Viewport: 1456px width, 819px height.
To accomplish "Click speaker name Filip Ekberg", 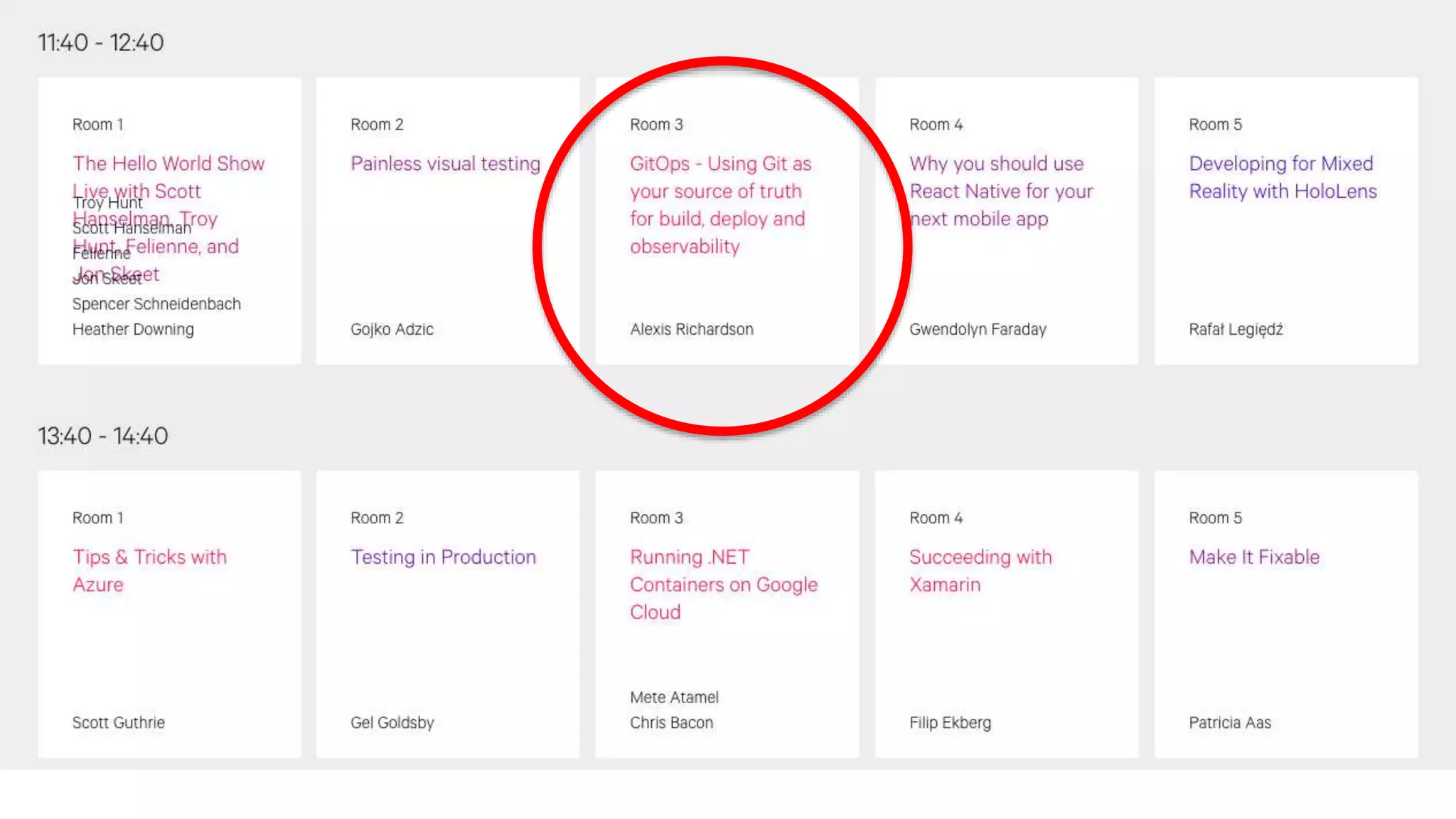I will [x=950, y=722].
